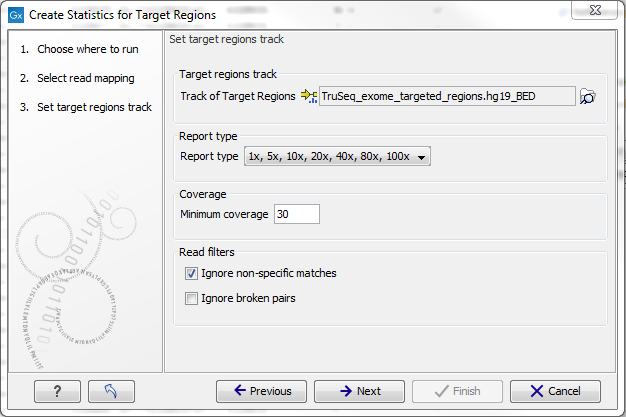
Task: Select the Choose where to run step
Action: tap(87, 49)
